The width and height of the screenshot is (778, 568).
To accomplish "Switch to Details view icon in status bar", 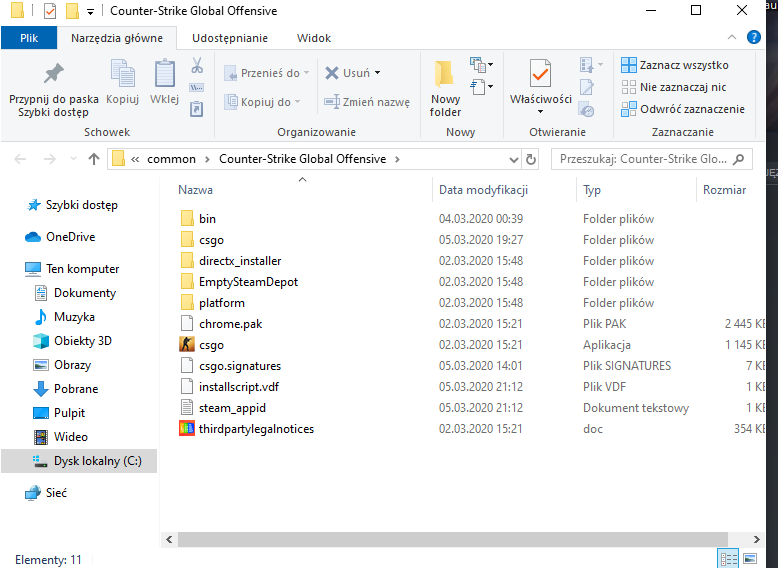I will pos(728,559).
